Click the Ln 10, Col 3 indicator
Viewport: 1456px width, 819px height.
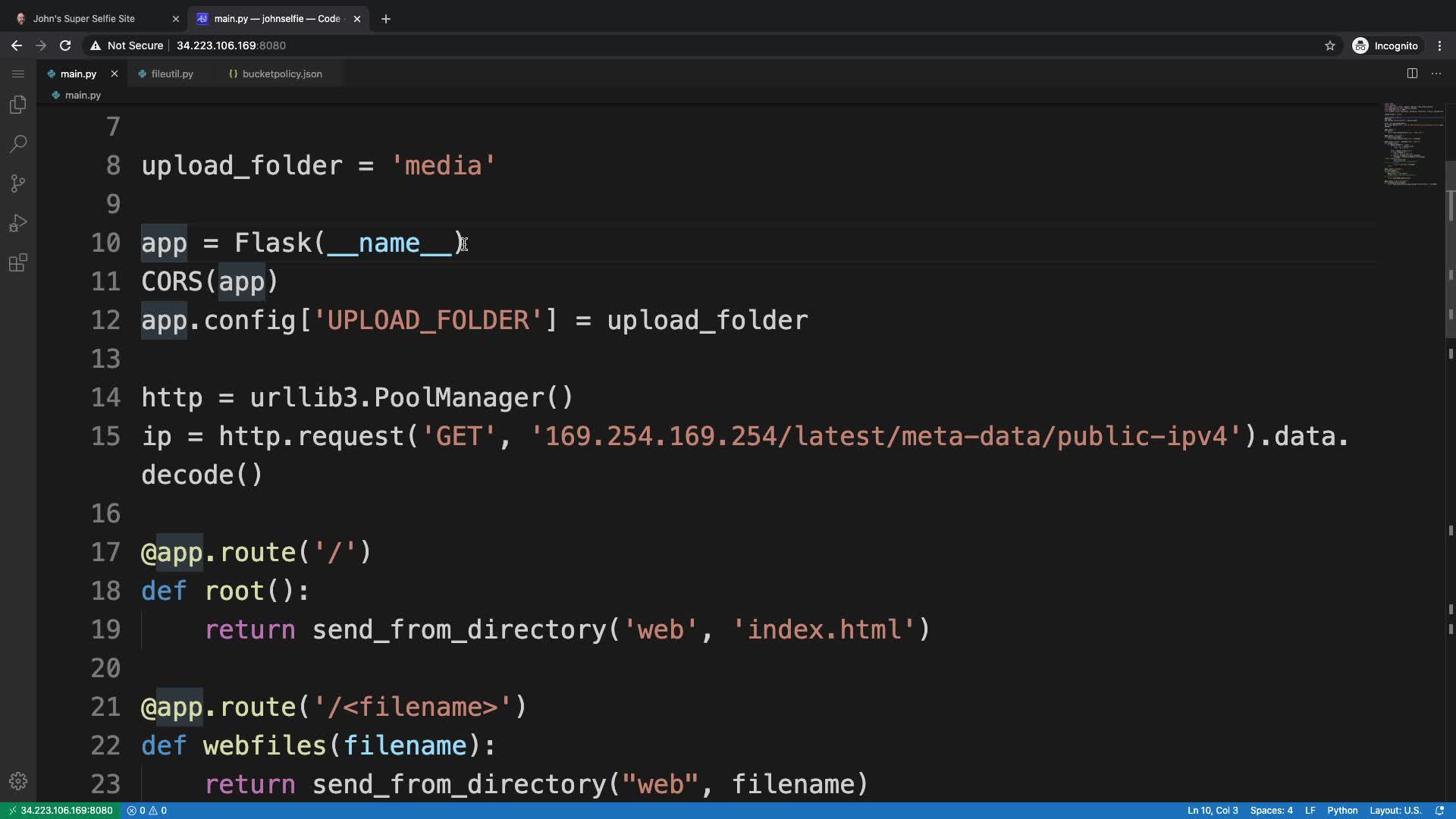1212,811
